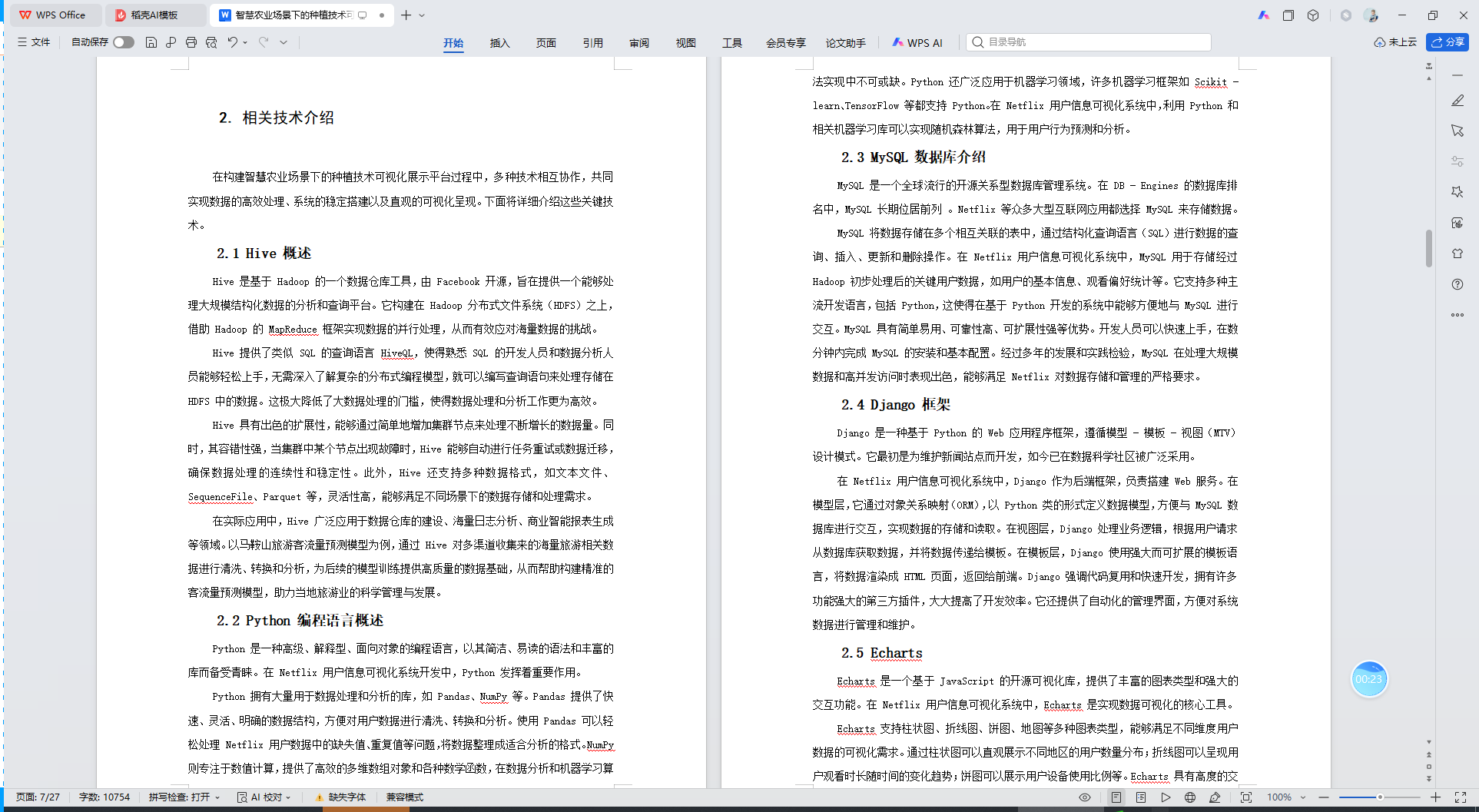Switch to outline view icon in status bar
The image size is (1479, 812).
(x=1141, y=797)
